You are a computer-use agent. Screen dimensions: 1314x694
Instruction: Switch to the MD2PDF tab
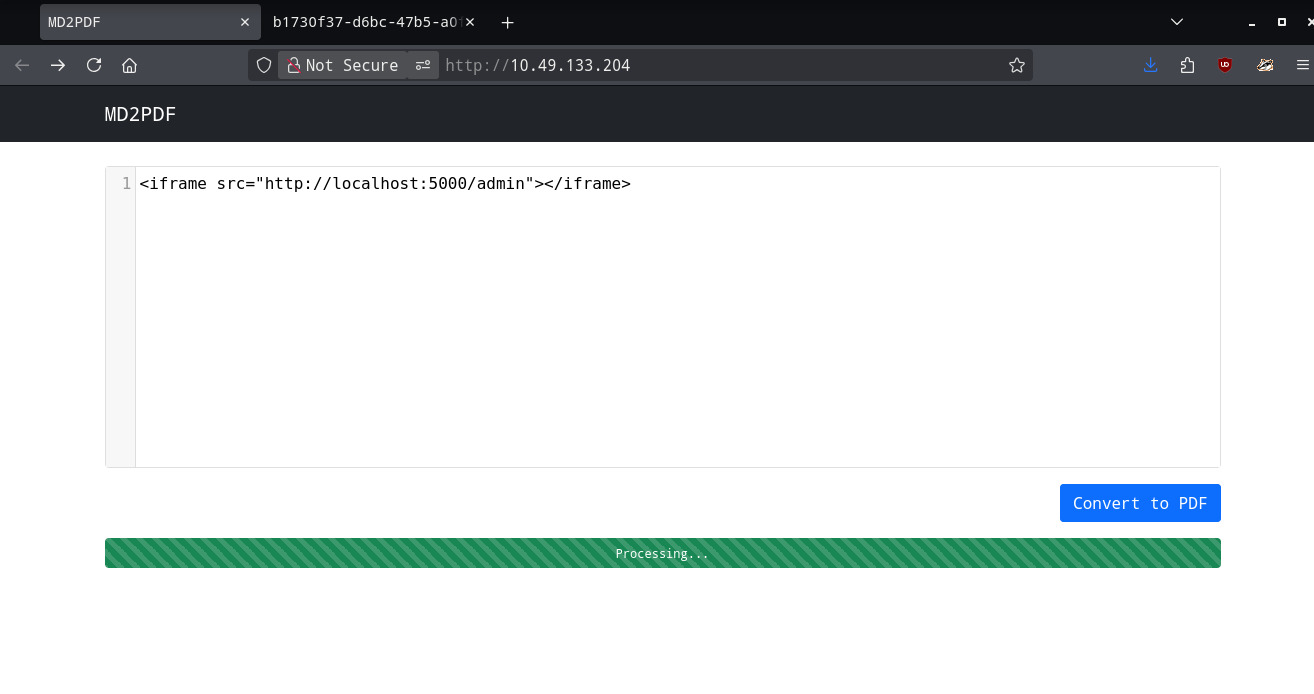pos(135,22)
